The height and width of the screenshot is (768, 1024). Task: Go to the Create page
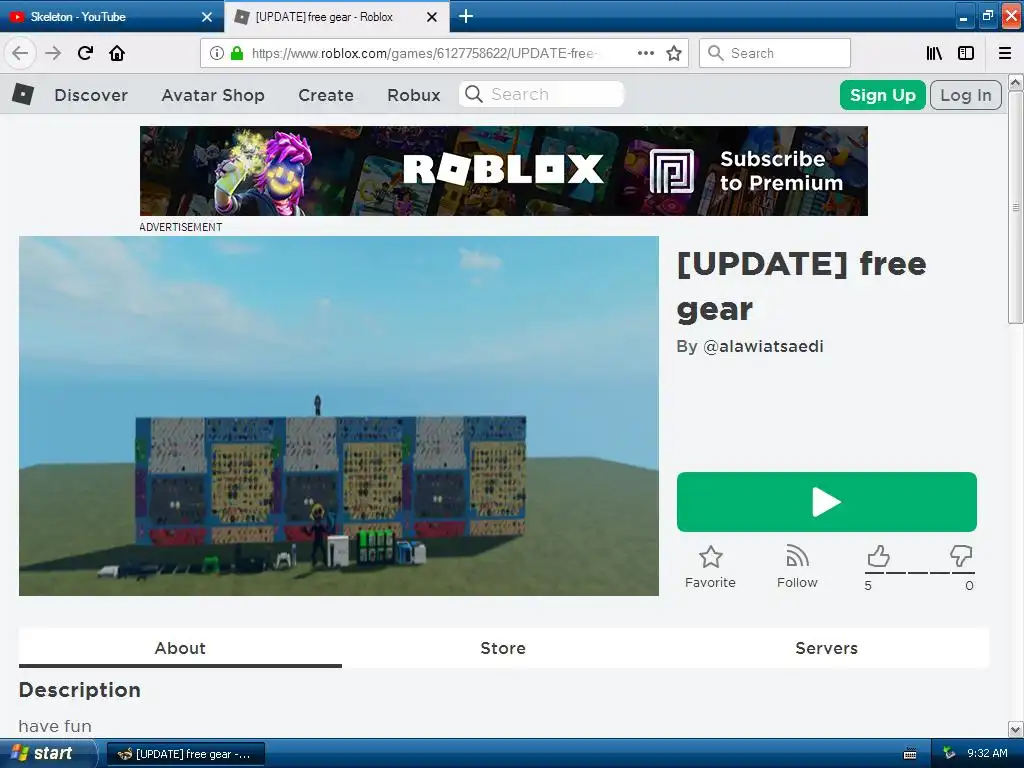coord(326,95)
